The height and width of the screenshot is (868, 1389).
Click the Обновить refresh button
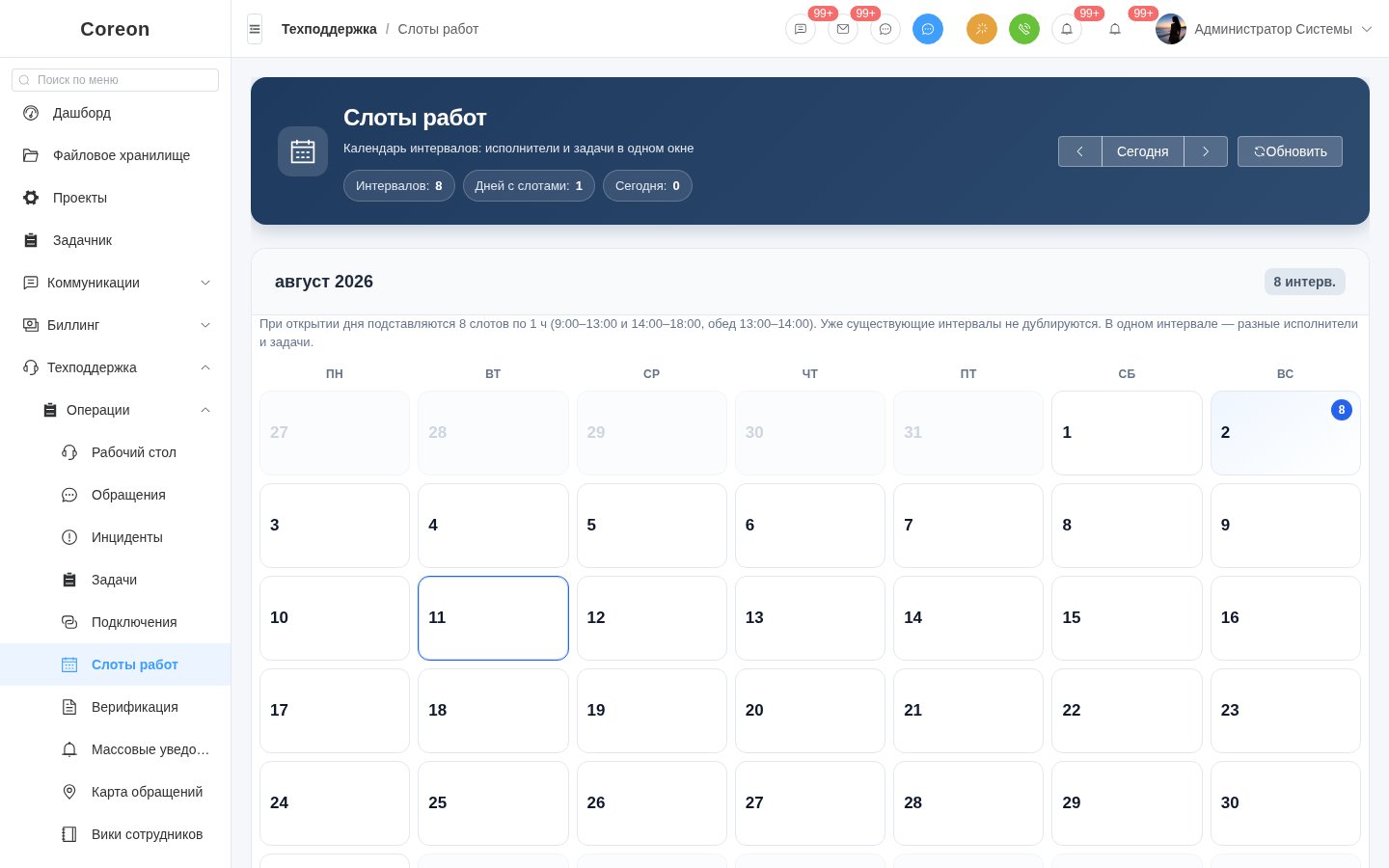1290,151
